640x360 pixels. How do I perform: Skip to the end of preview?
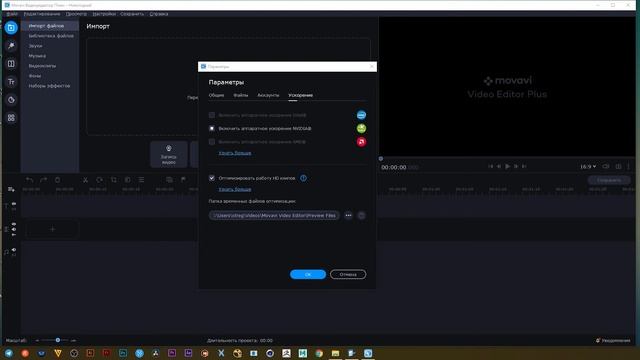[x=524, y=166]
